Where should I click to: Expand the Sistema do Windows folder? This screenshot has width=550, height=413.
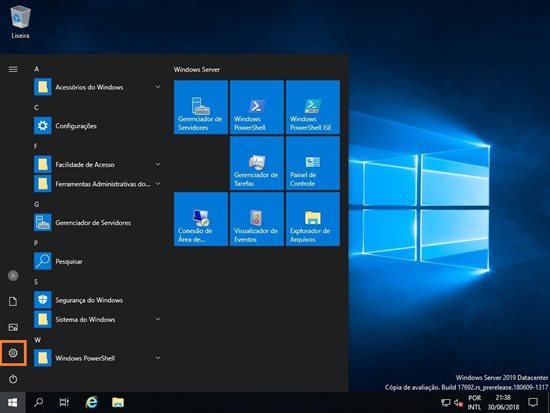coord(98,319)
